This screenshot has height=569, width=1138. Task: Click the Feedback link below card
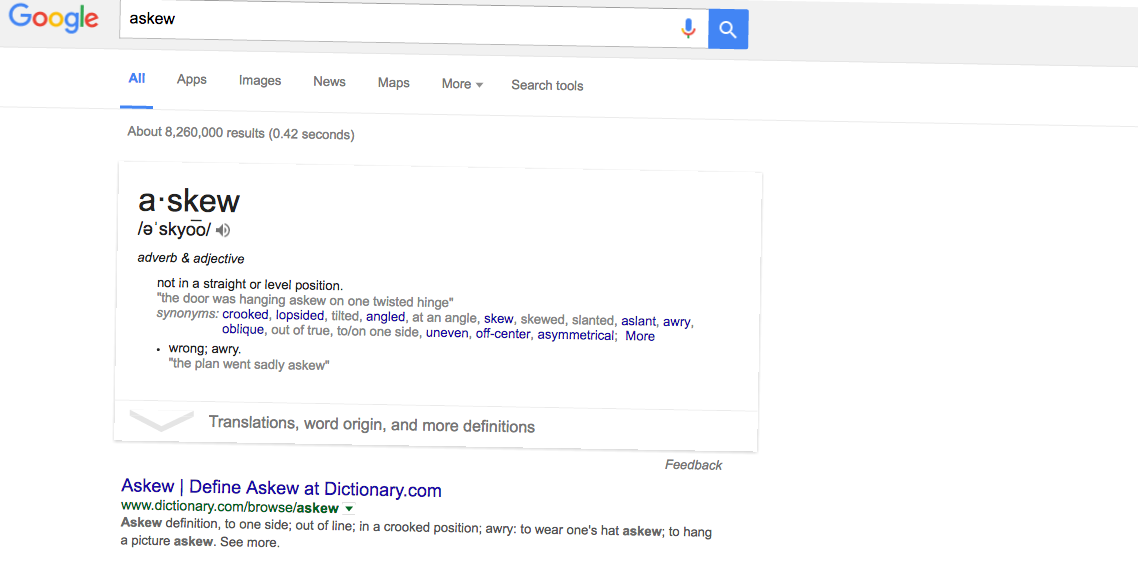point(694,465)
